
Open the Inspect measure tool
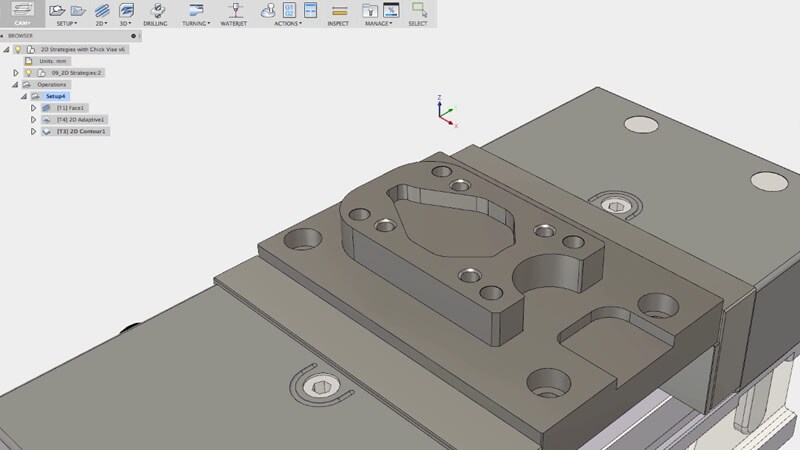pos(338,10)
